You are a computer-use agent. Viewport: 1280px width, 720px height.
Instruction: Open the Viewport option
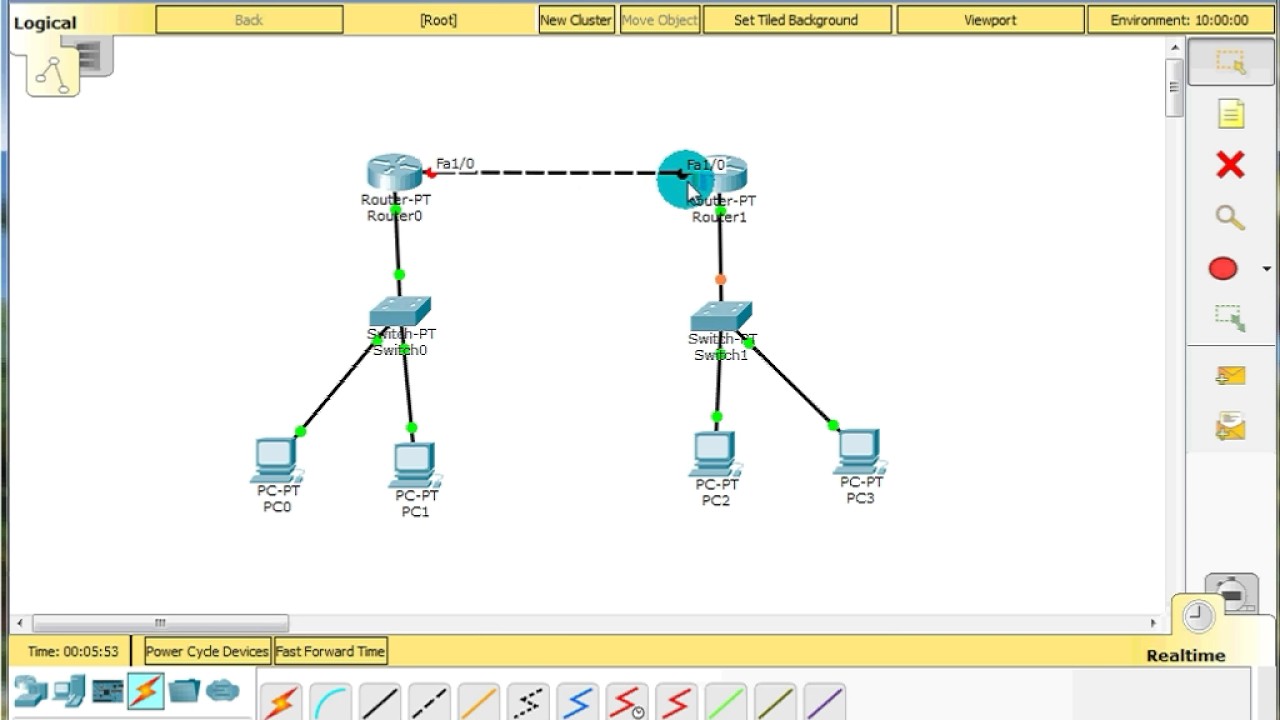click(x=990, y=20)
